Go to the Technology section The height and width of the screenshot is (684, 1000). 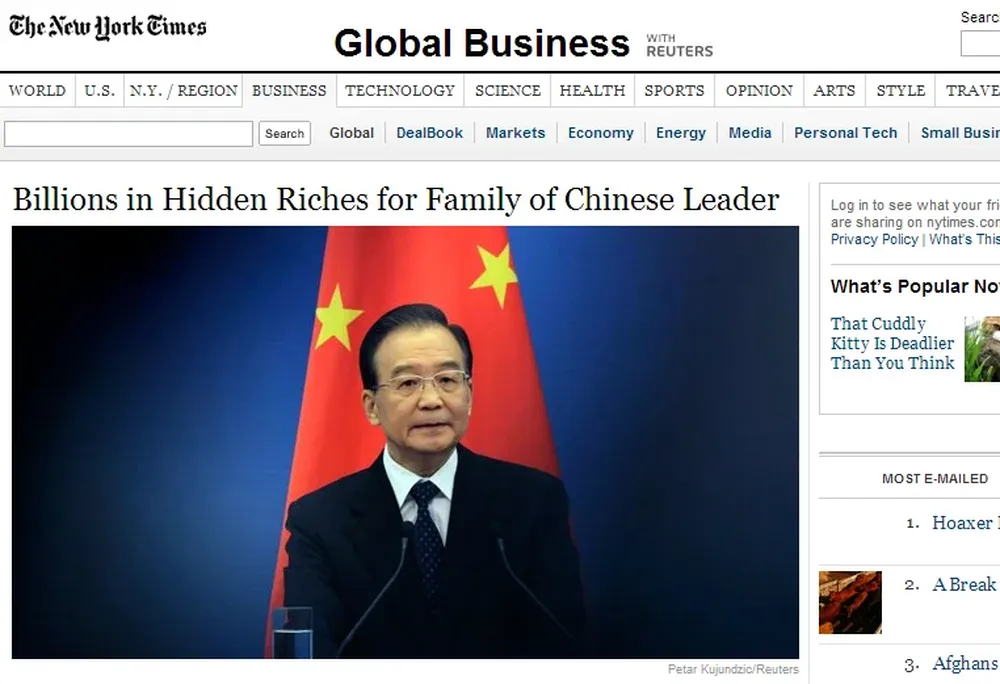tap(400, 91)
